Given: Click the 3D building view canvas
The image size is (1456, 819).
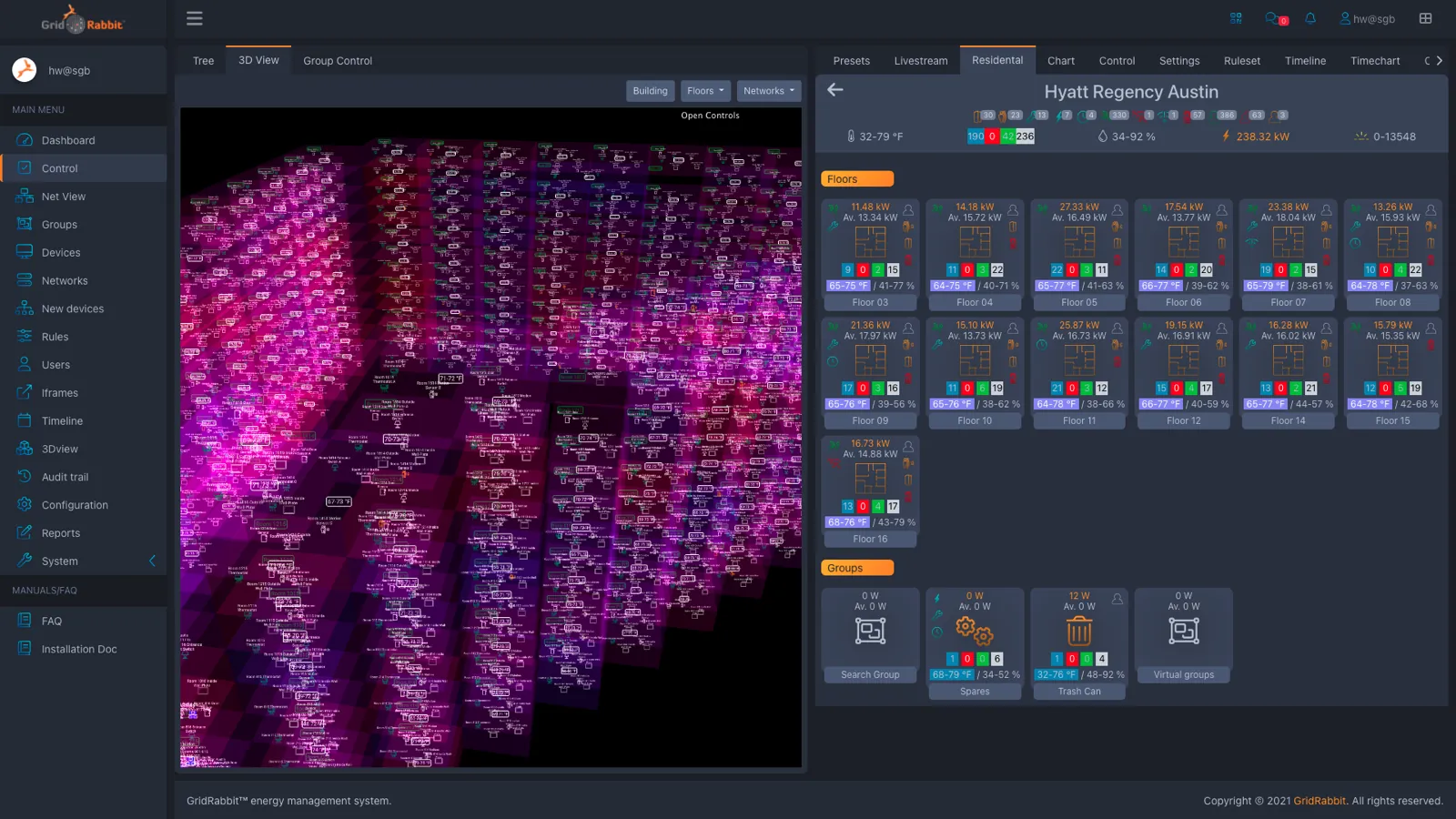Looking at the screenshot, I should tap(490, 438).
